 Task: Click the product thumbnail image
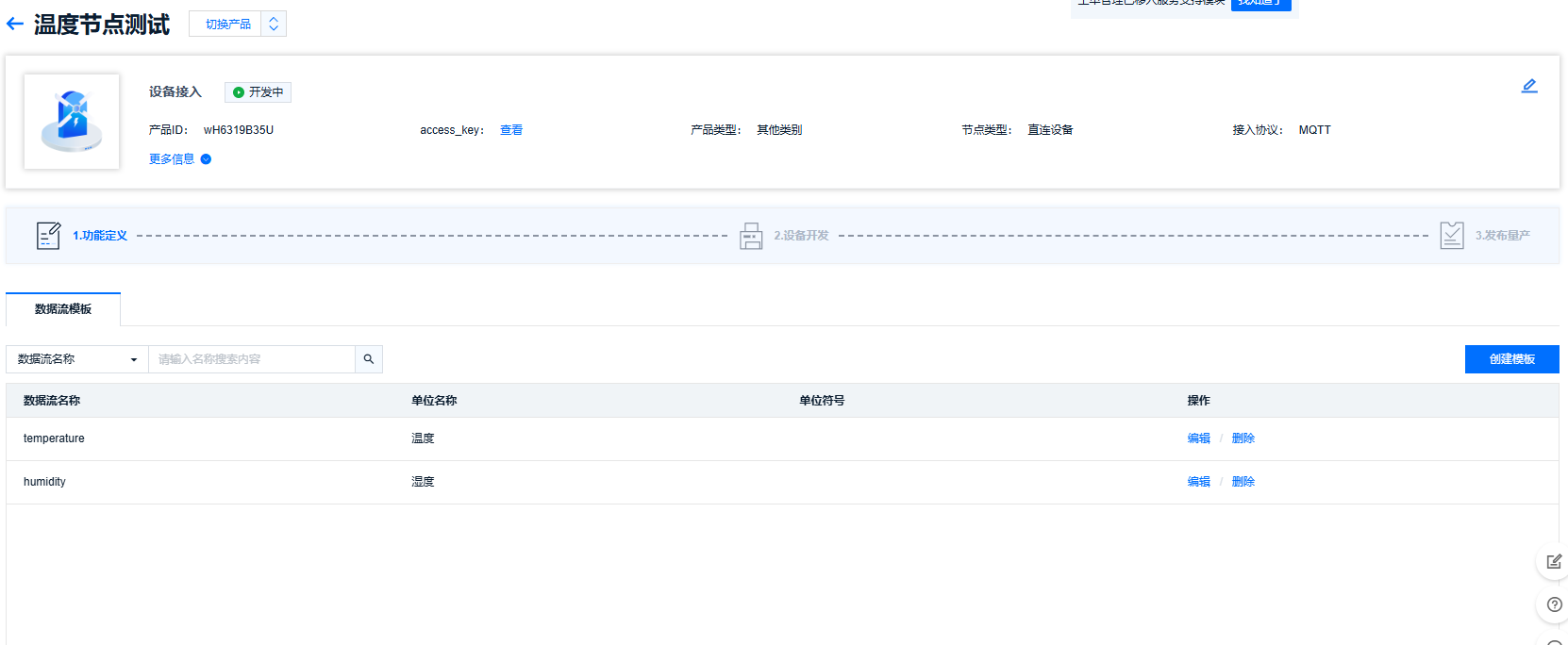click(x=72, y=122)
